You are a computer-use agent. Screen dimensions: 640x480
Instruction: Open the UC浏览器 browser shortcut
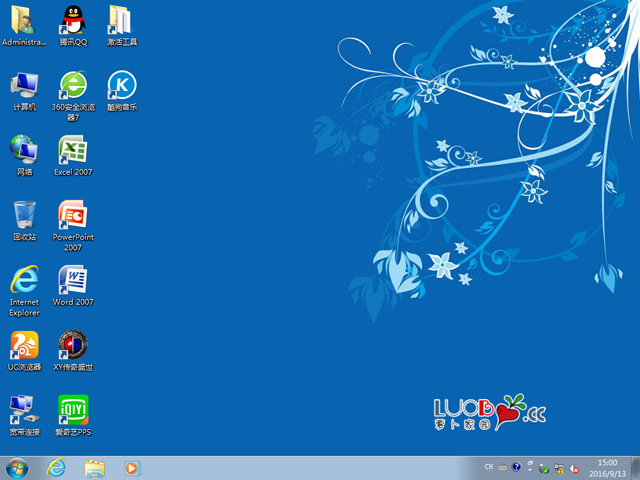(24, 351)
